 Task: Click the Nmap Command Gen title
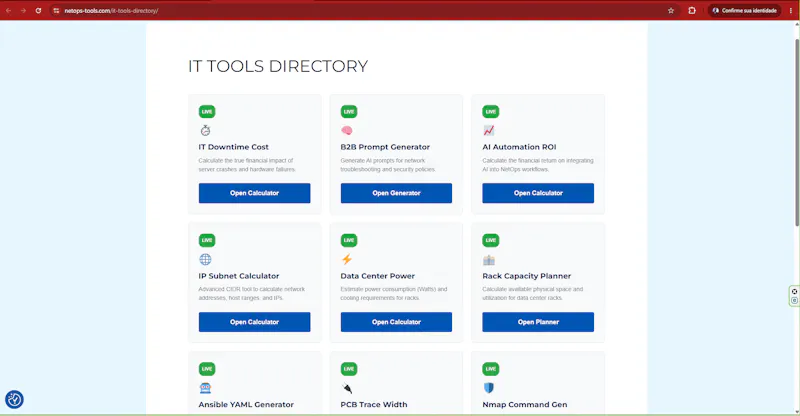coord(524,404)
